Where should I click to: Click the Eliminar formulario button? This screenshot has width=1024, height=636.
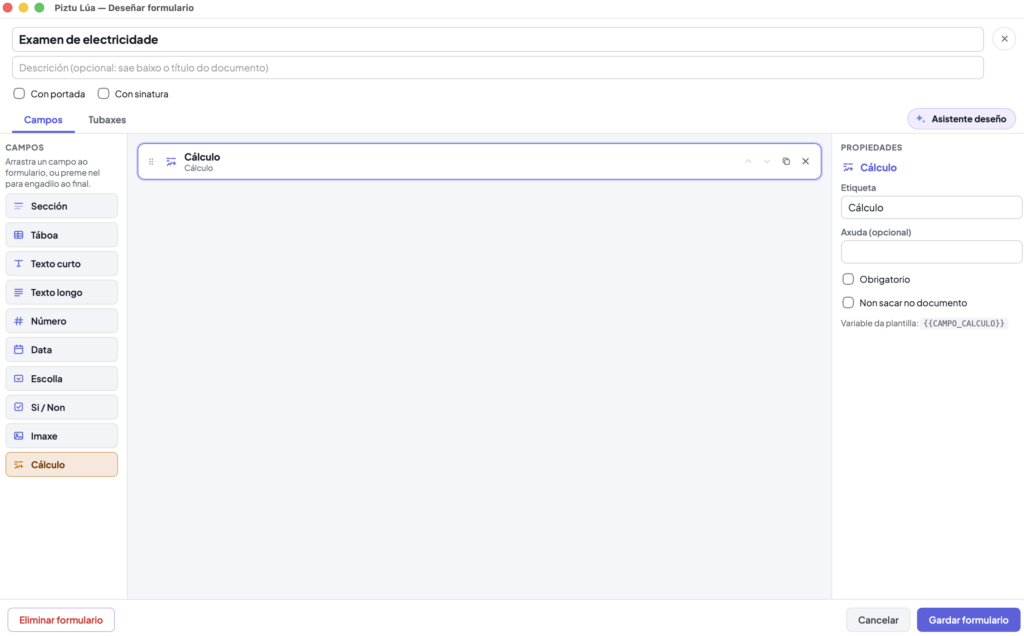61,620
